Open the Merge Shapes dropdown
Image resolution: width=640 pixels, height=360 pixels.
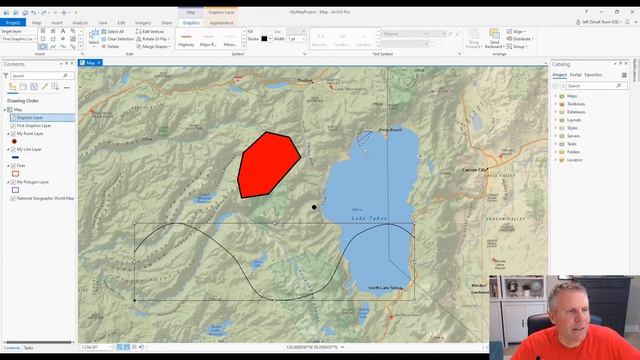point(153,47)
